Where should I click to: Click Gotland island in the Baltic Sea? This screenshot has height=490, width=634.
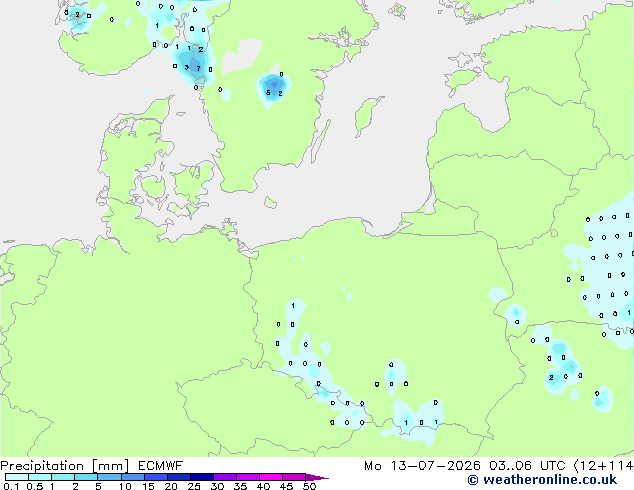[367, 115]
